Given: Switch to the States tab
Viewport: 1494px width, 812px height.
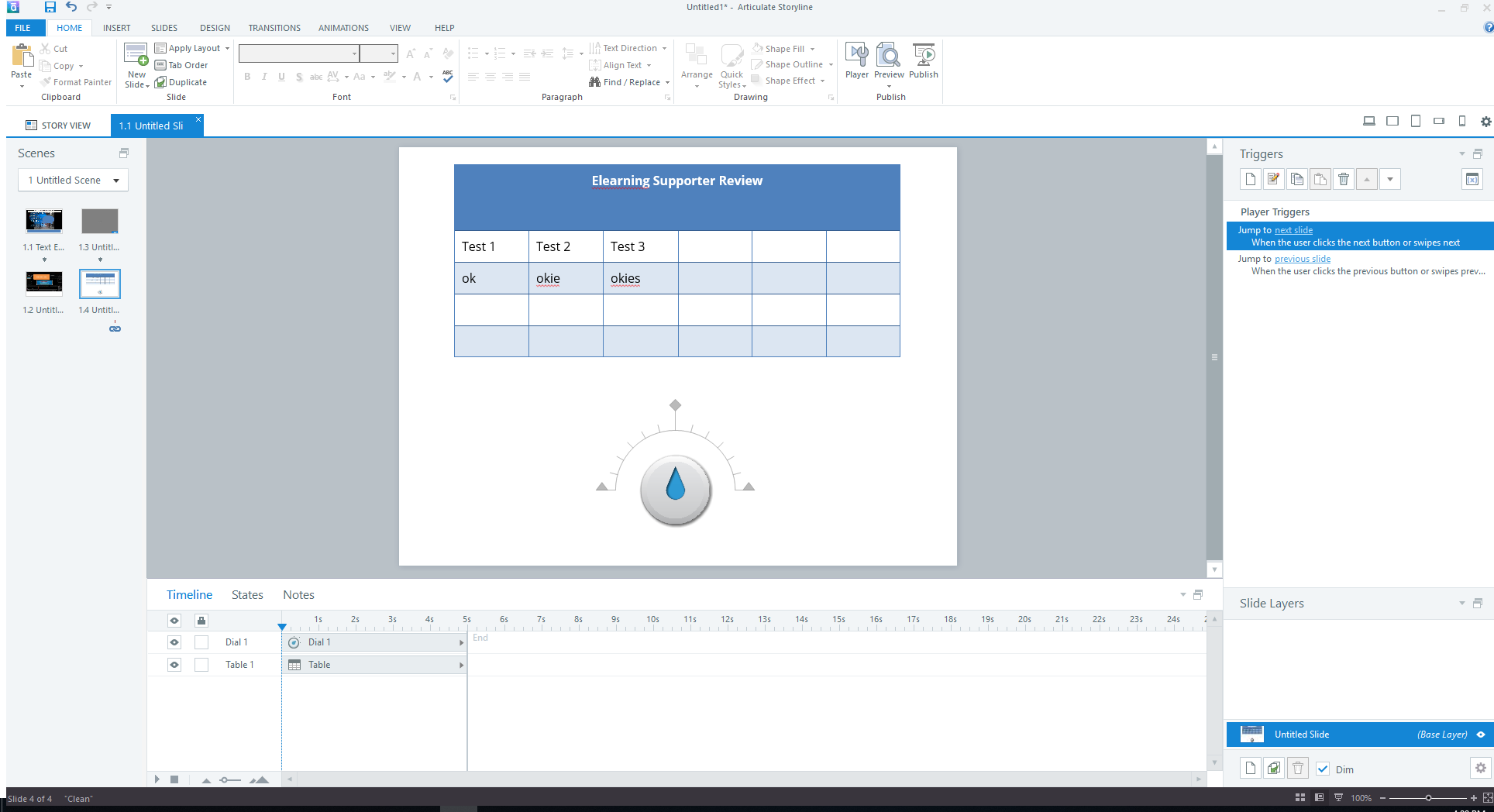Looking at the screenshot, I should [247, 595].
